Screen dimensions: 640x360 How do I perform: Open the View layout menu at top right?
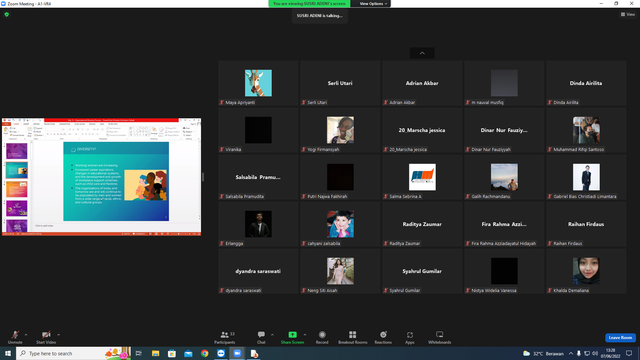point(628,14)
